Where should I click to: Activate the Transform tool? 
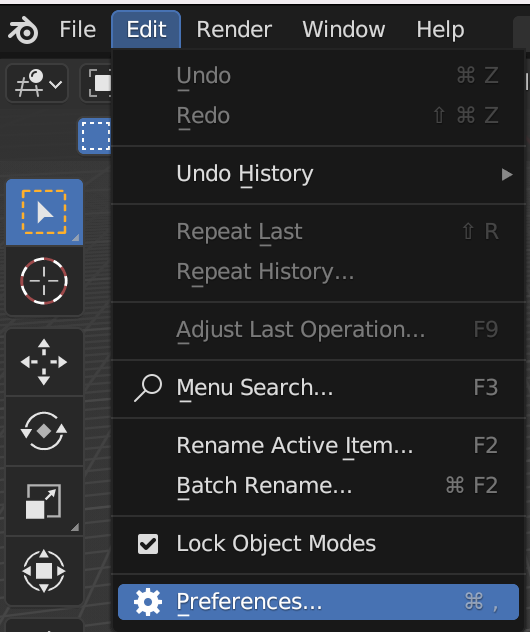[x=44, y=571]
